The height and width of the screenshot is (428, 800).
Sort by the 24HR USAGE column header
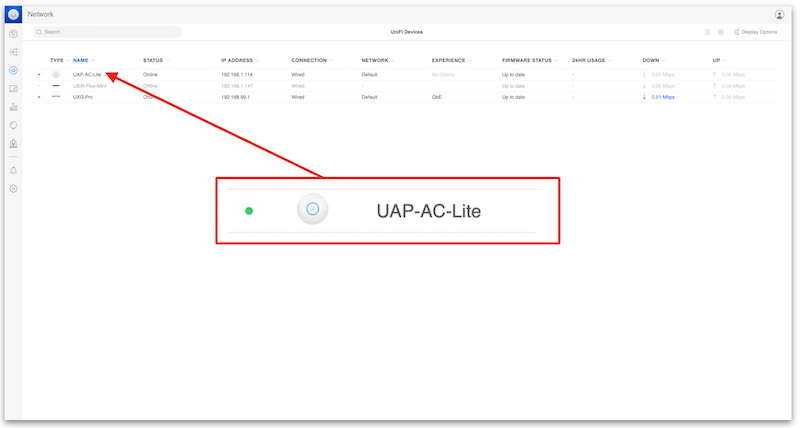click(x=591, y=60)
